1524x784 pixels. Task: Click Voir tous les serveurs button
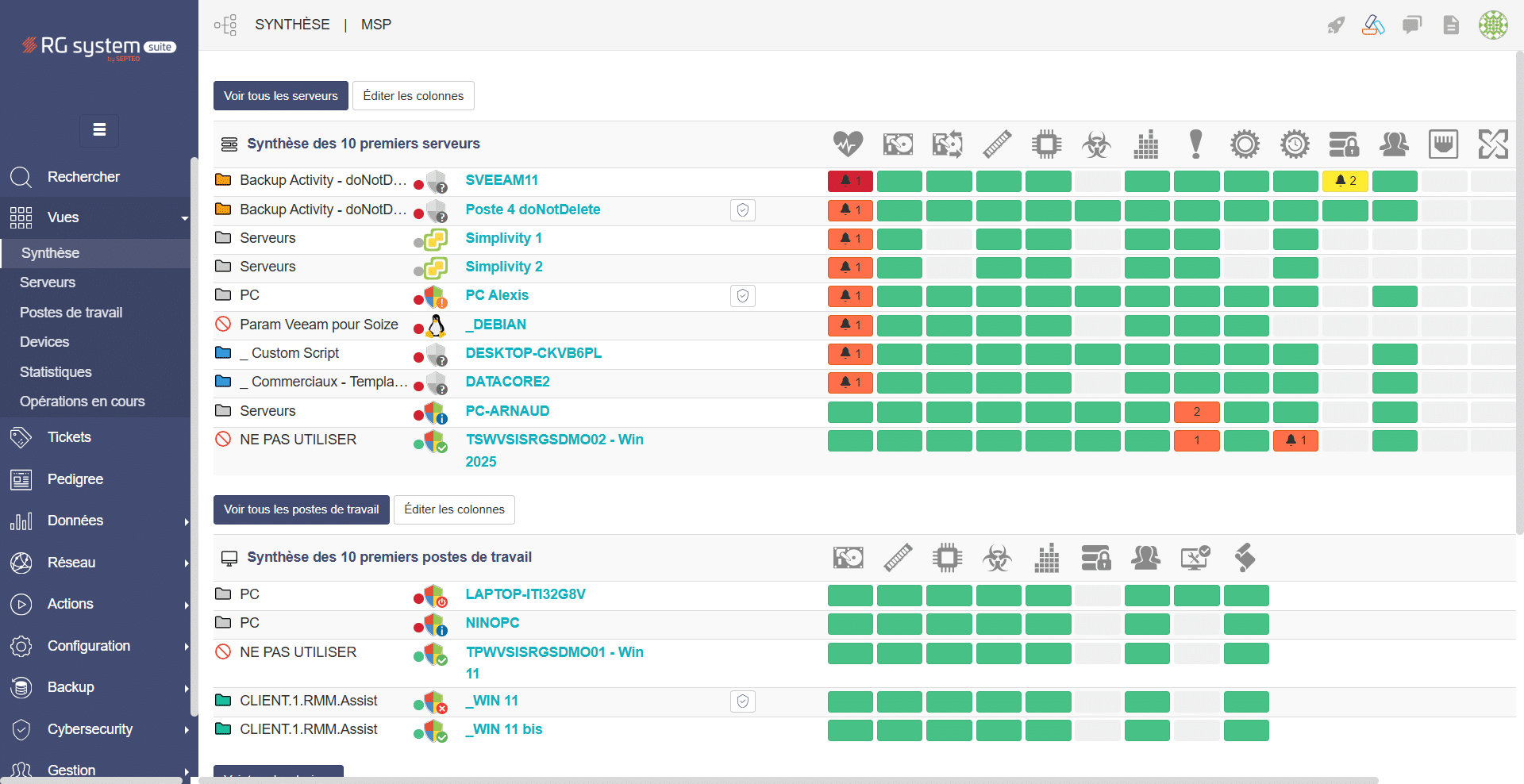[x=281, y=96]
